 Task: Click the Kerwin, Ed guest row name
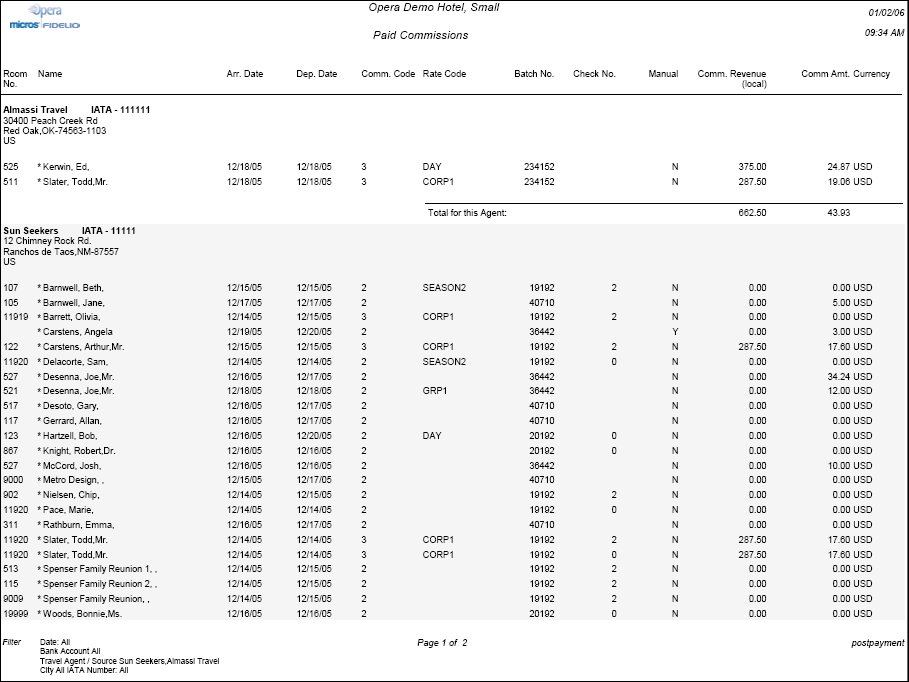click(x=70, y=166)
